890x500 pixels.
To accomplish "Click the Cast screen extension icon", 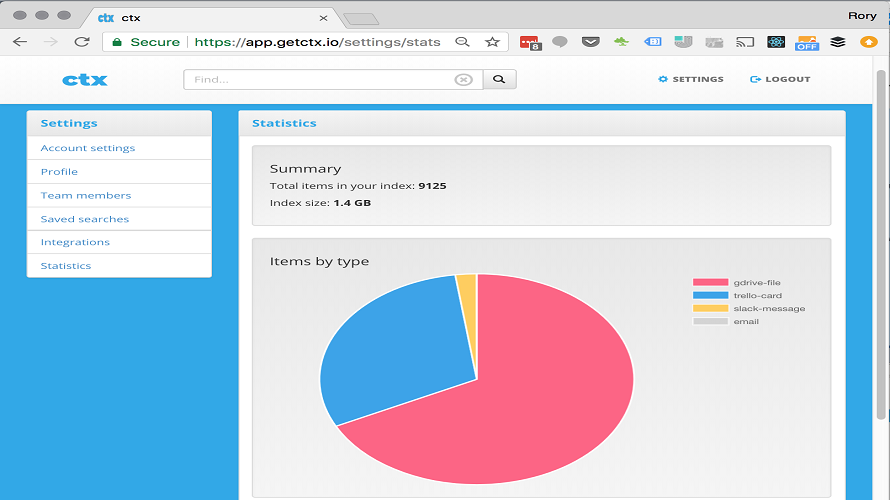I will (745, 42).
